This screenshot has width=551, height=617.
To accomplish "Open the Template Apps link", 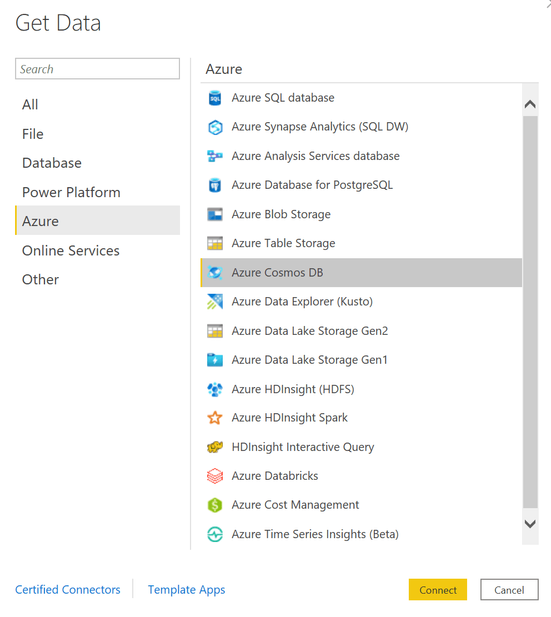I will (187, 590).
